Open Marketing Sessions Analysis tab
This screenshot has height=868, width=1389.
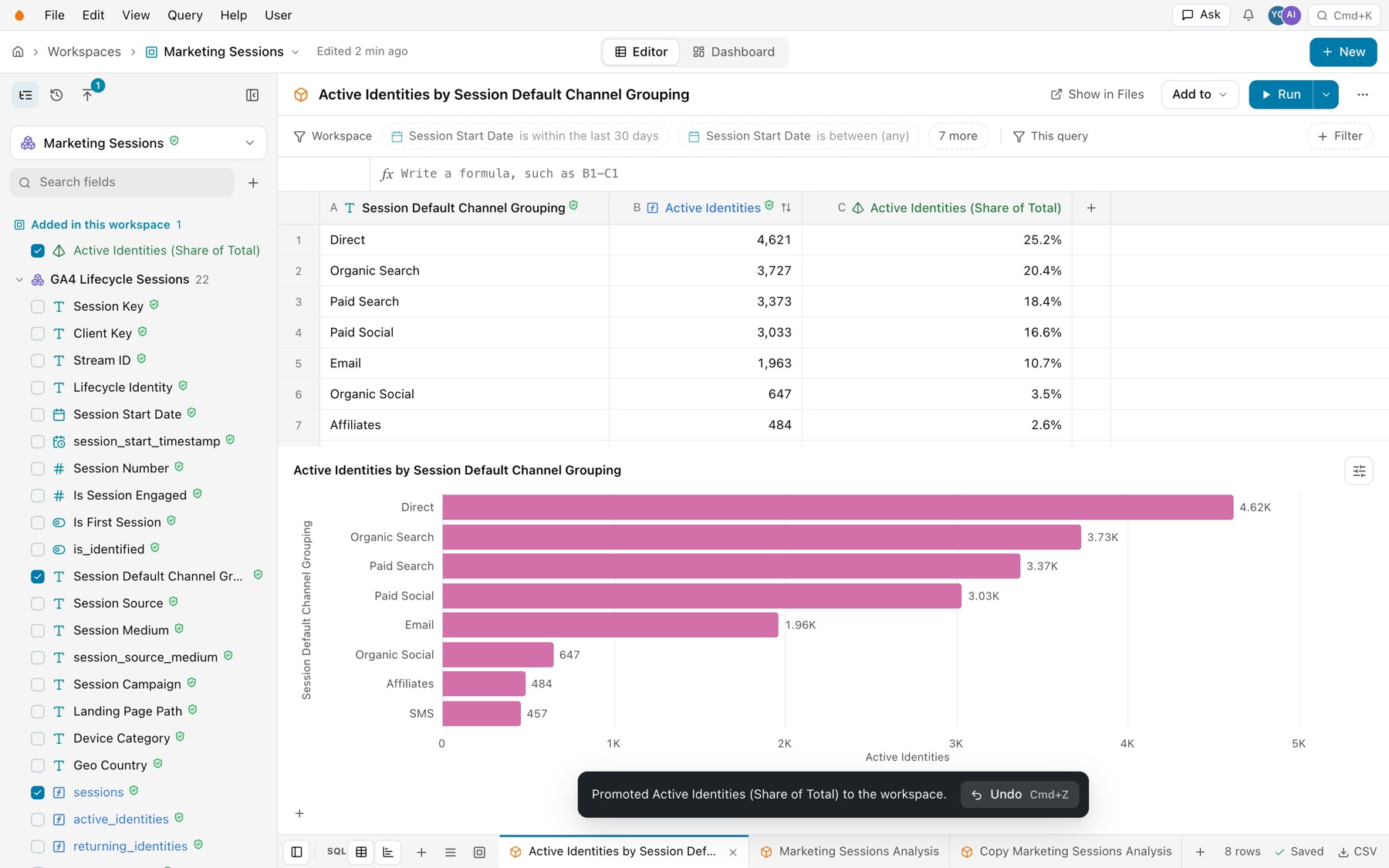pos(850,852)
